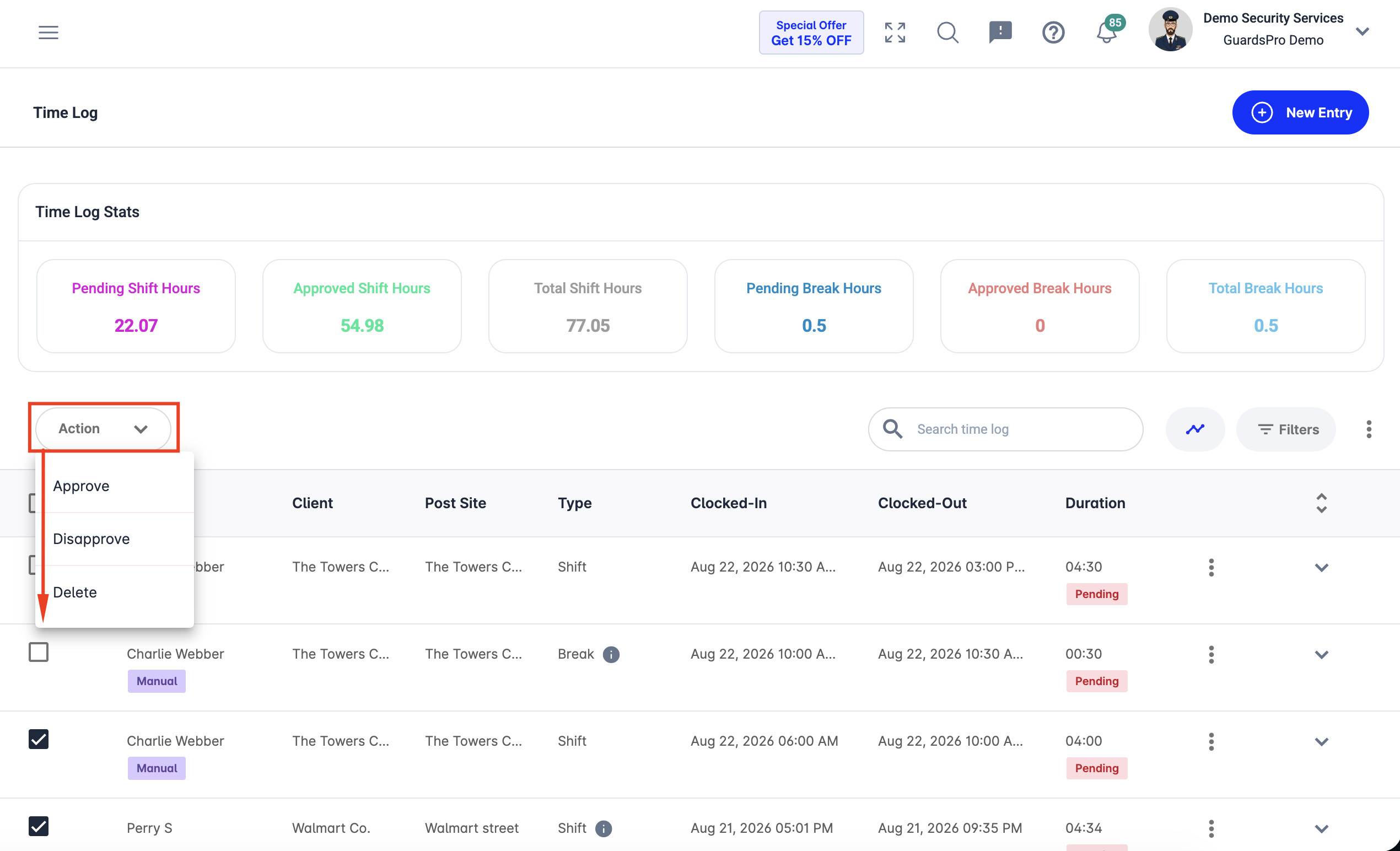Uncheck the Charlie Webber 06:00 AM shift checkbox
This screenshot has height=851, width=1400.
(x=39, y=739)
